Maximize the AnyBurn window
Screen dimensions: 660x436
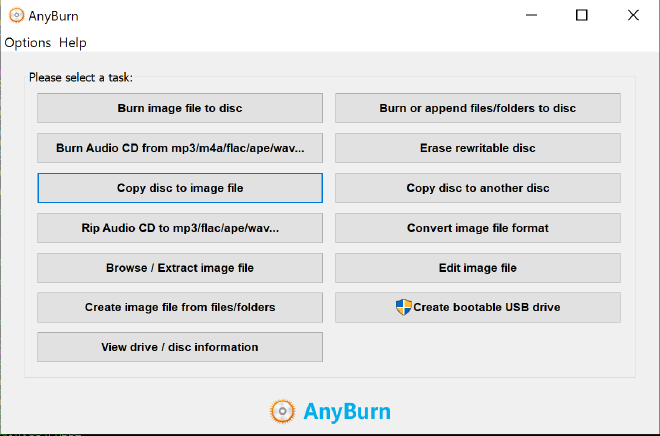(x=582, y=15)
